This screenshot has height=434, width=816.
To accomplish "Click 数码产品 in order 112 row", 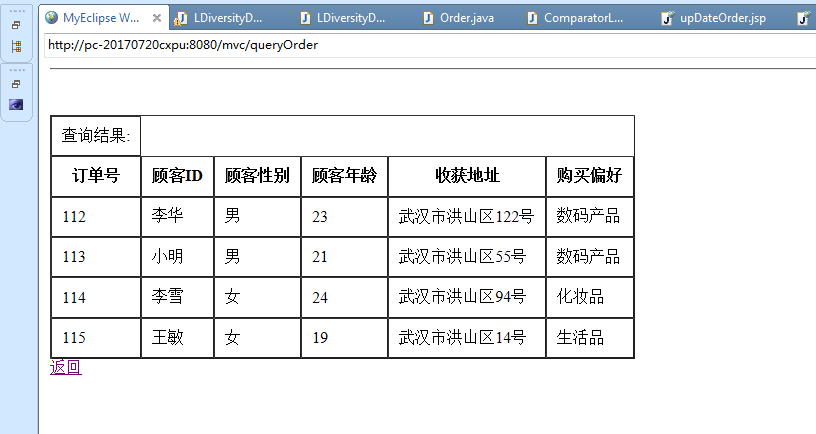I will [x=588, y=215].
